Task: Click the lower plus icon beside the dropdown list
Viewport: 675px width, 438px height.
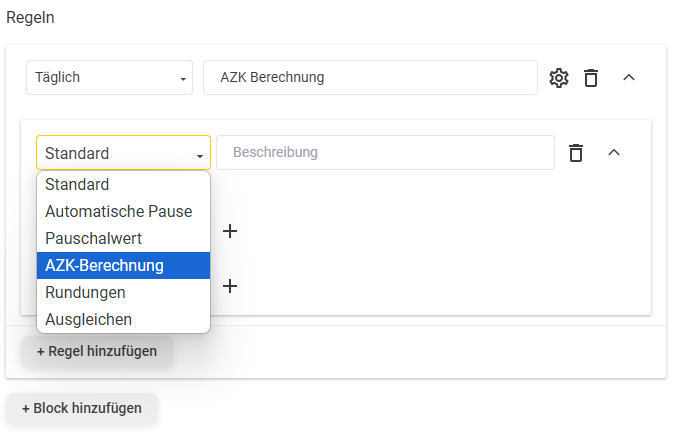Action: [230, 286]
